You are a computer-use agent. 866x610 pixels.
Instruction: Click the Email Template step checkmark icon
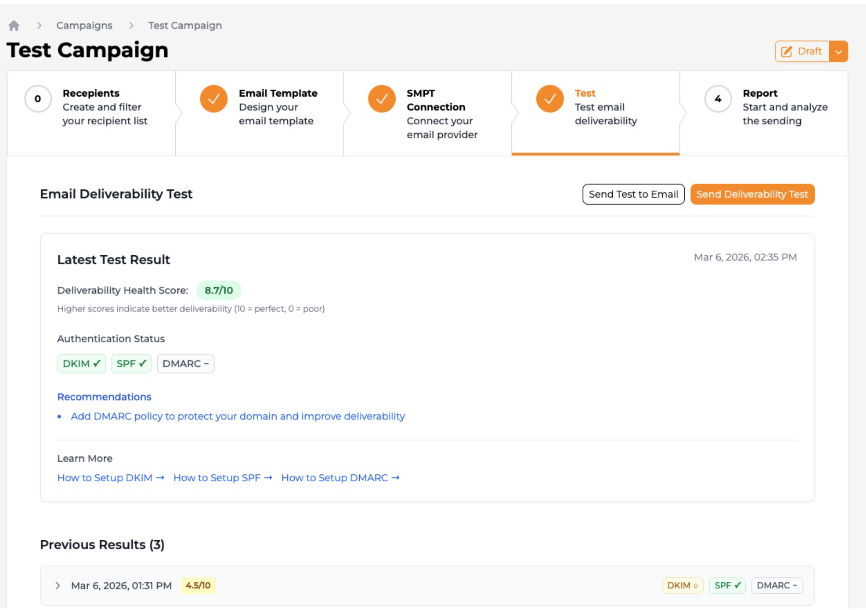coord(213,99)
